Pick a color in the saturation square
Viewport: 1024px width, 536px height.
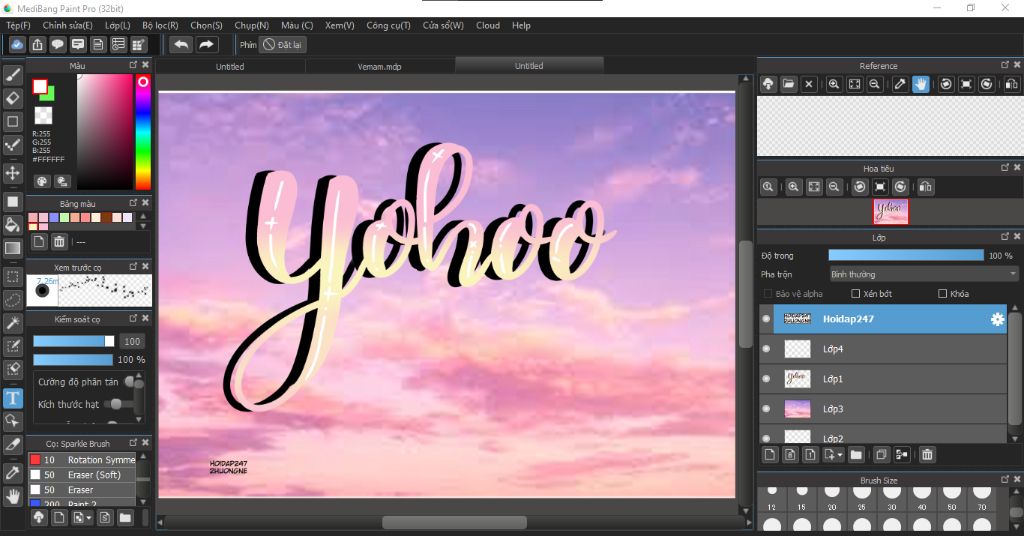(x=105, y=132)
